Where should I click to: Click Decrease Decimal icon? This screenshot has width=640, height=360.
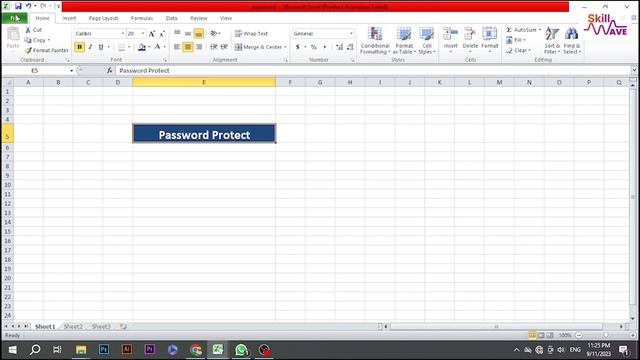coord(350,47)
